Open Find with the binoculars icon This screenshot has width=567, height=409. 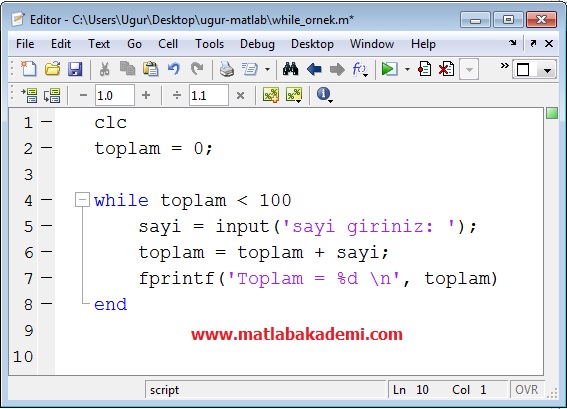(290, 69)
